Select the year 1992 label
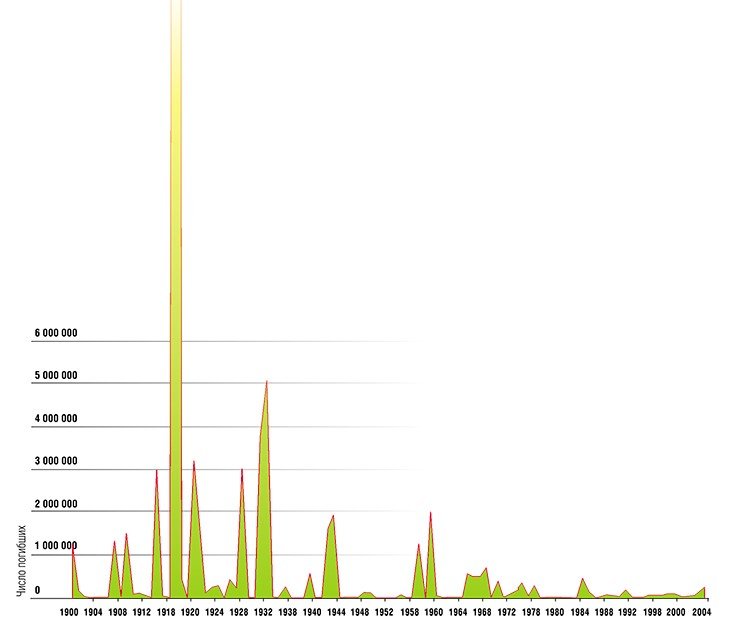Viewport: 740px width, 632px height. pos(628,613)
